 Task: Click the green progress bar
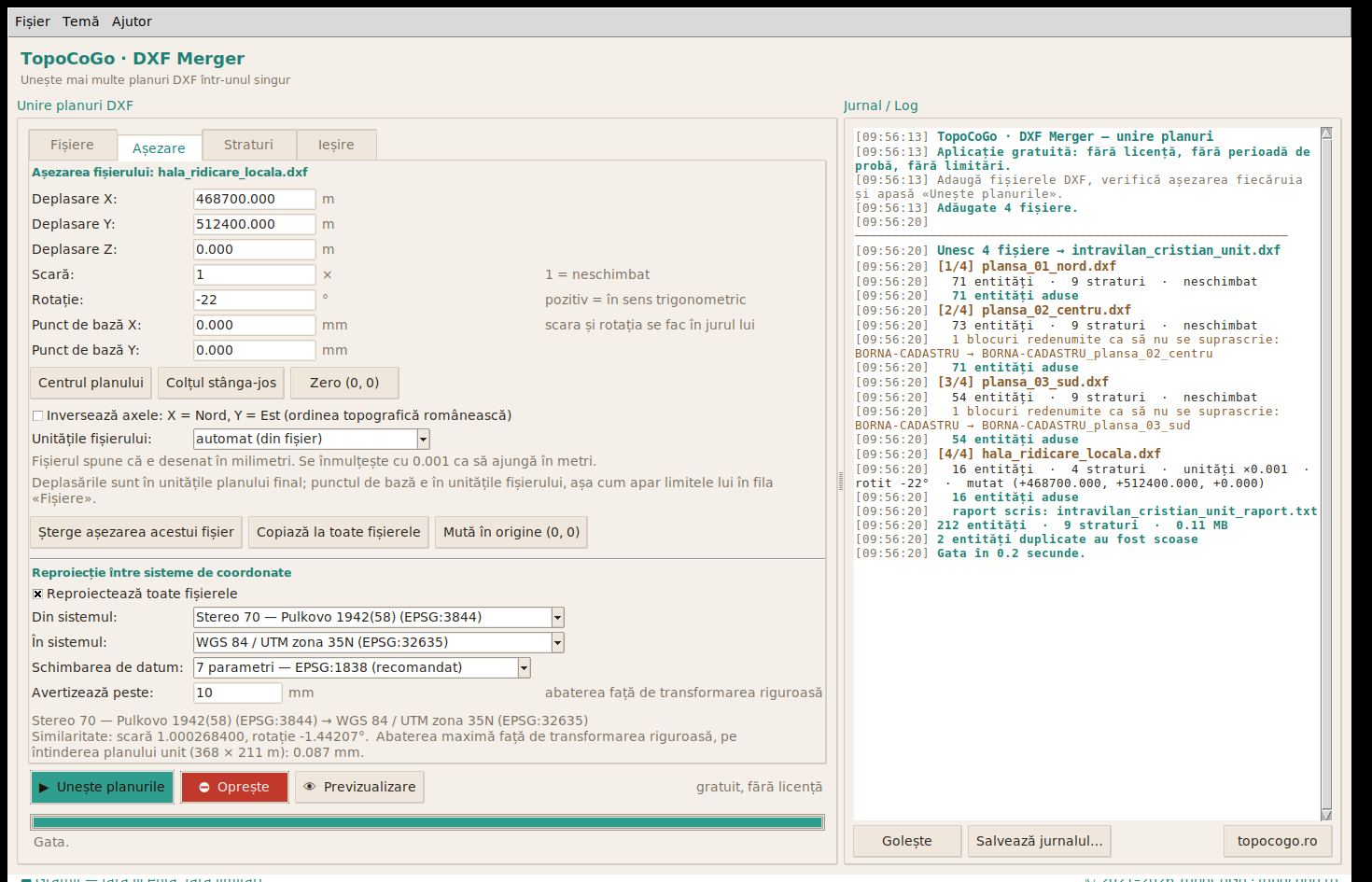tap(427, 822)
